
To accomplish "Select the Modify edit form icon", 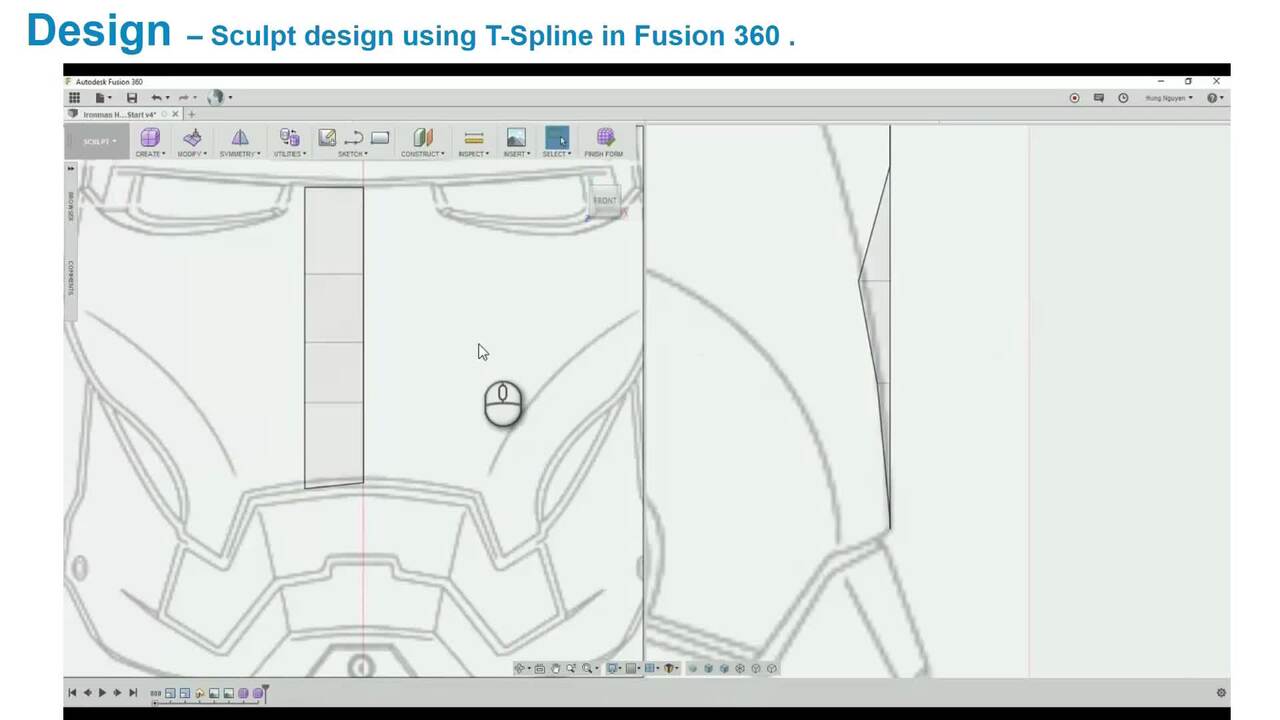I will coord(192,137).
